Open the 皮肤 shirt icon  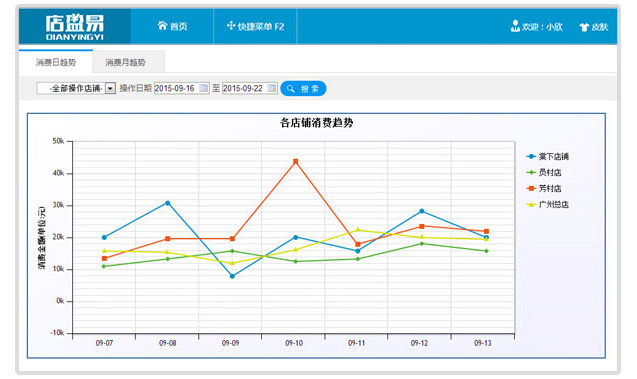click(584, 27)
